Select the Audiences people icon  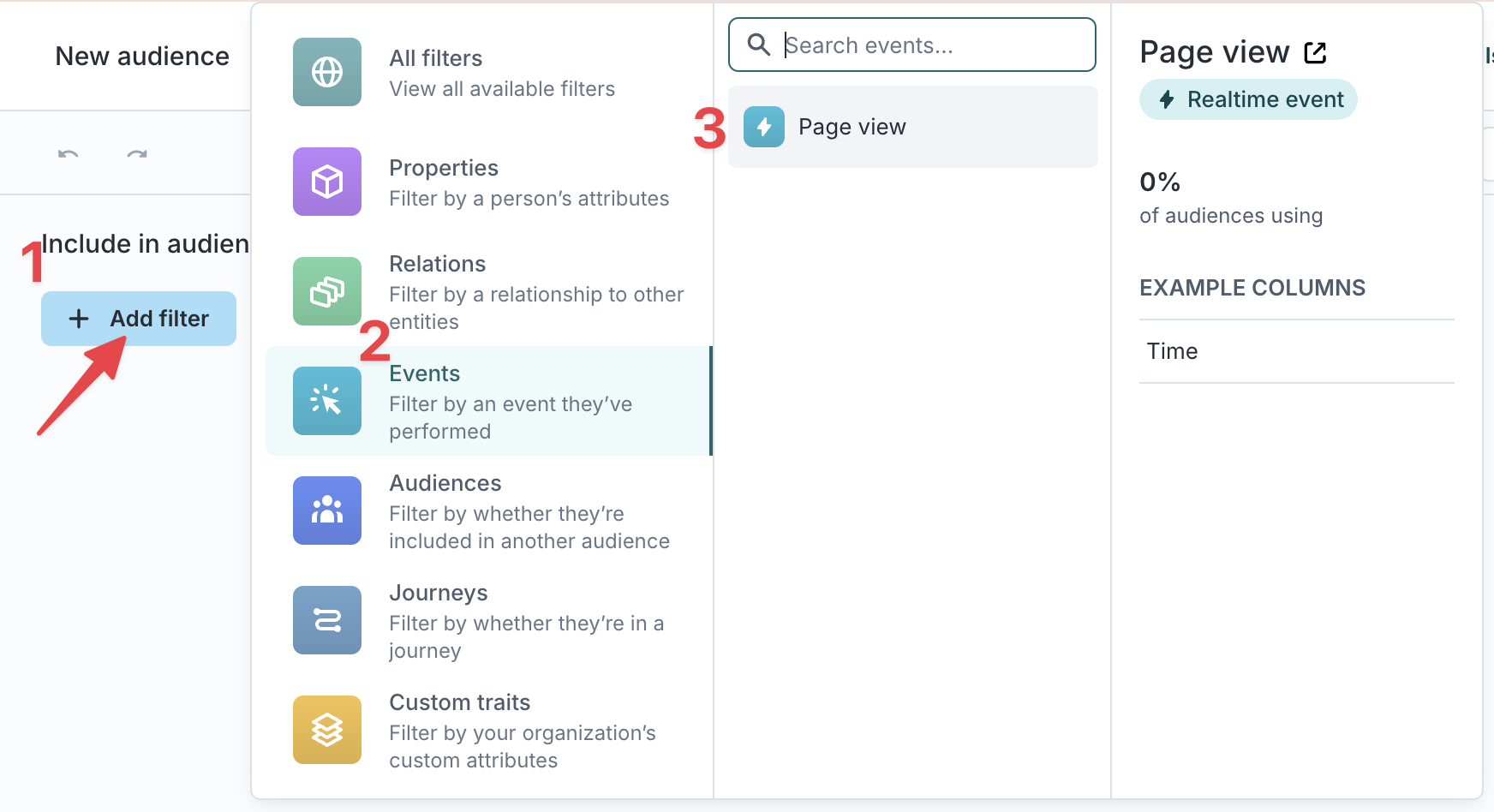tap(326, 510)
